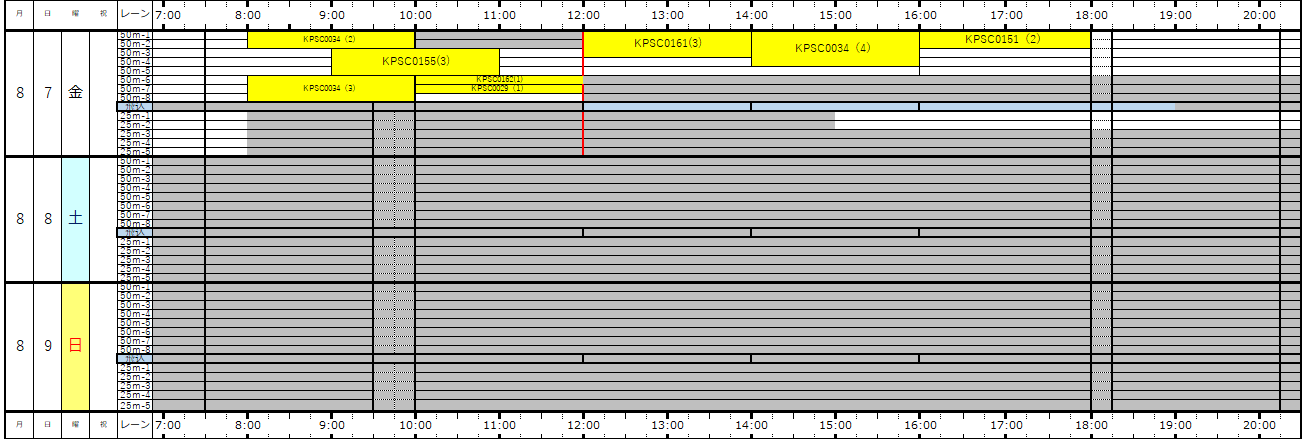Click 15:00 on the top time axis

pyautogui.click(x=835, y=15)
